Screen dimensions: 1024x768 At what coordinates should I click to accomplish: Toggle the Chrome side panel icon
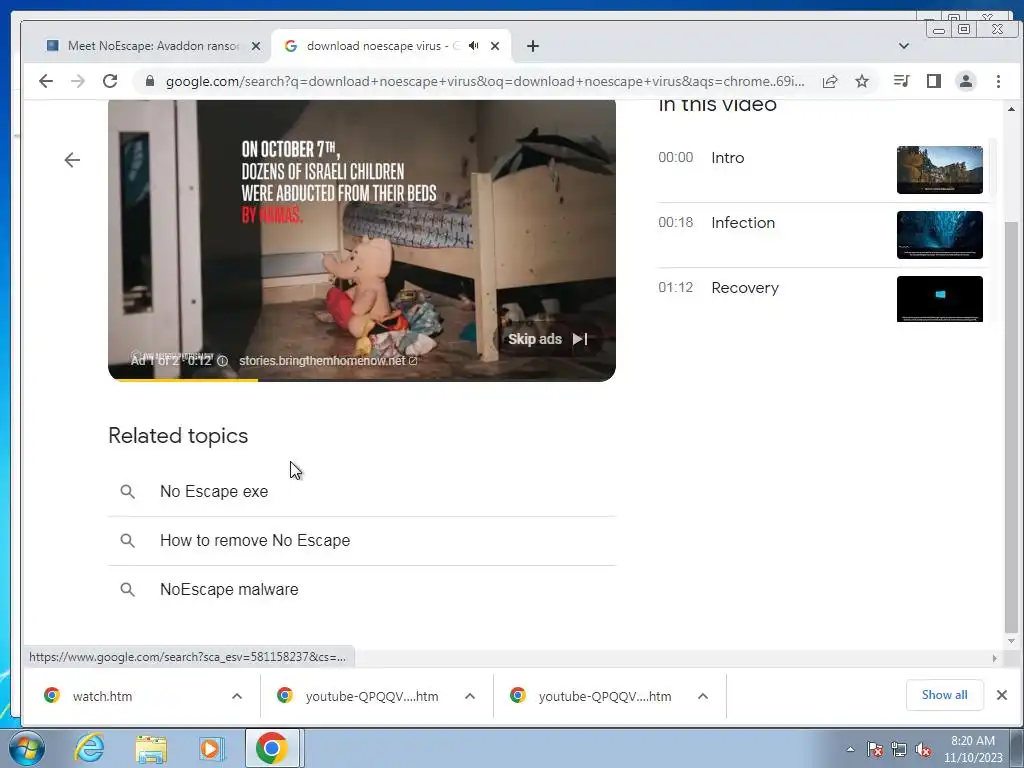[x=934, y=81]
